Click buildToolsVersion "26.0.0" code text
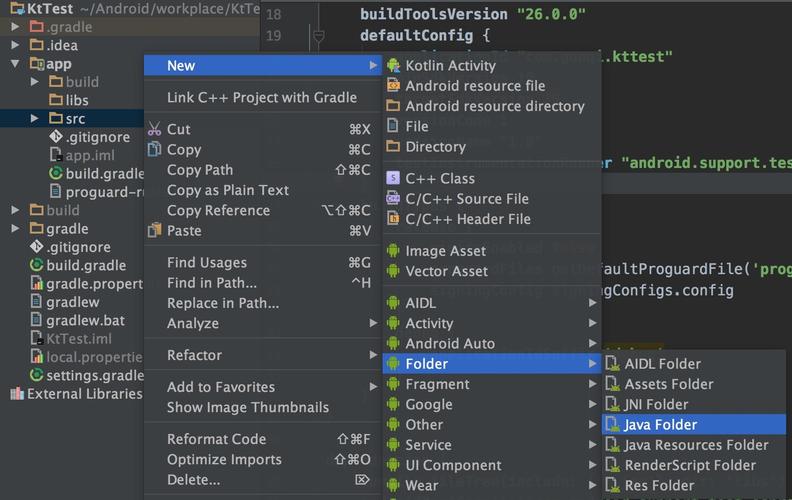792x500 pixels. [473, 14]
